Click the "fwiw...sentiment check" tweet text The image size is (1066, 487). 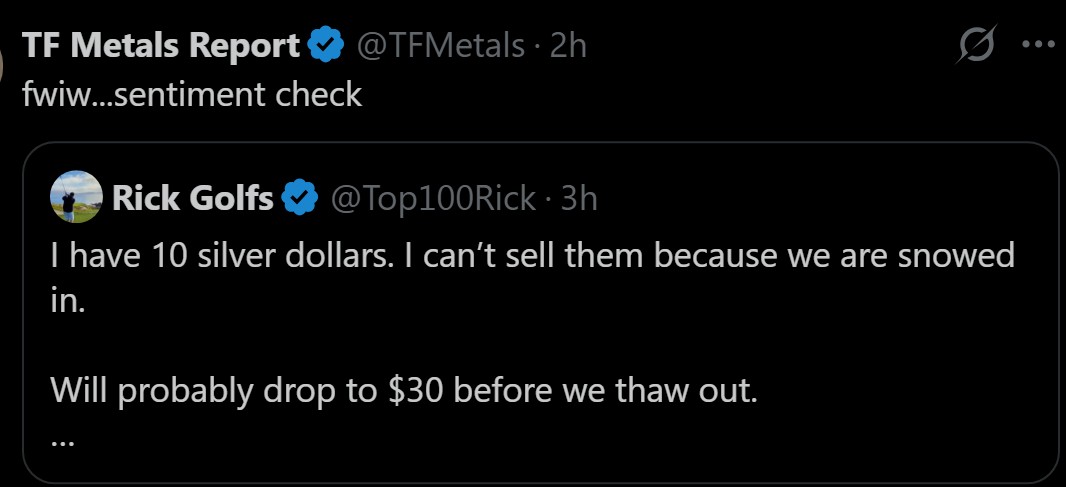click(x=191, y=95)
